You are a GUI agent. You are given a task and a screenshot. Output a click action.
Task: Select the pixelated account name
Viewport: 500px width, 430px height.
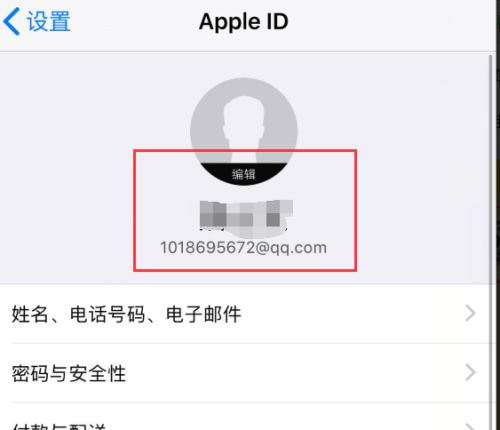tap(246, 215)
